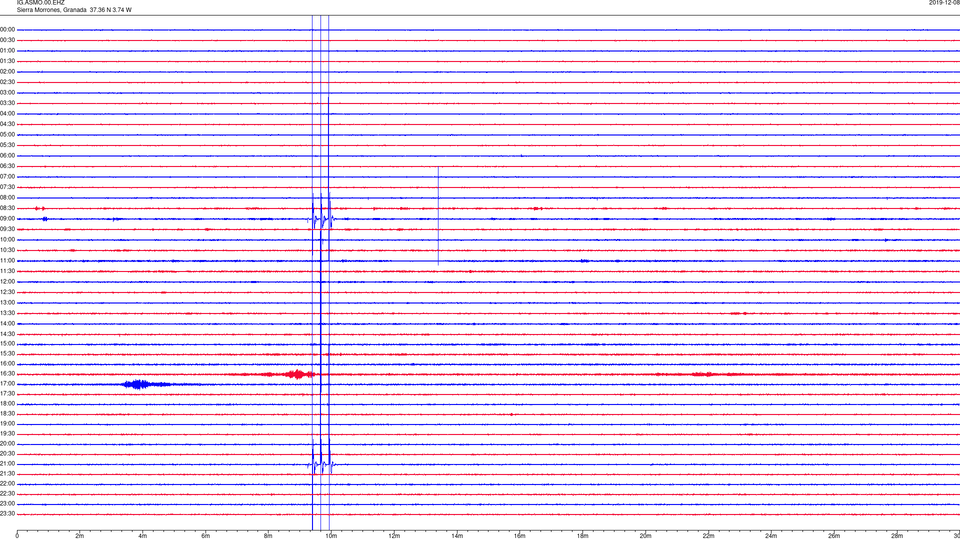The width and height of the screenshot is (960, 540).
Task: Select the 04:30 row label
Action: 7,124
